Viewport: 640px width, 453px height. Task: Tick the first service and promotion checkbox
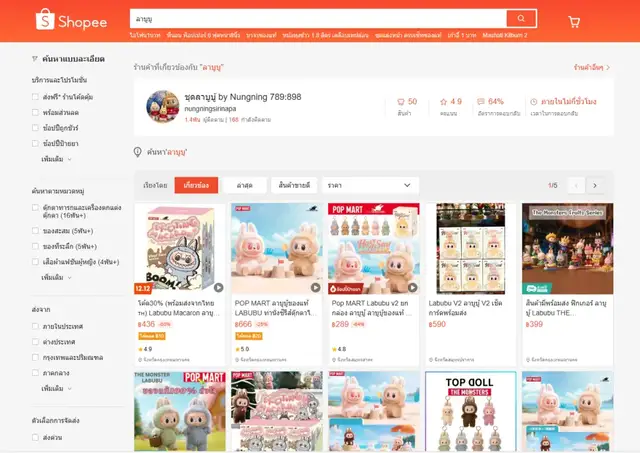click(x=36, y=97)
